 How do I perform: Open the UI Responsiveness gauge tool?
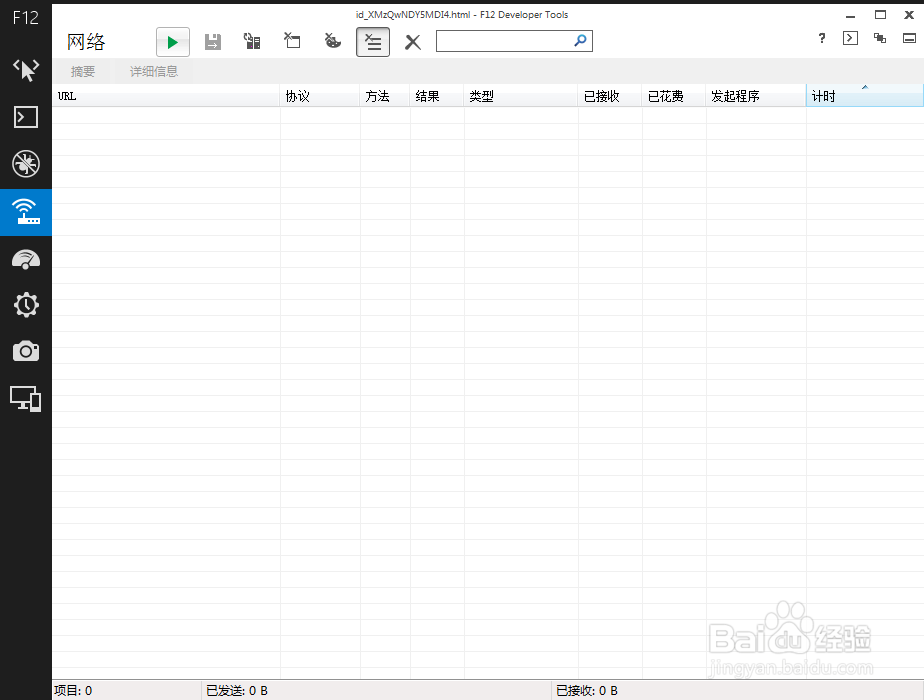tap(26, 259)
